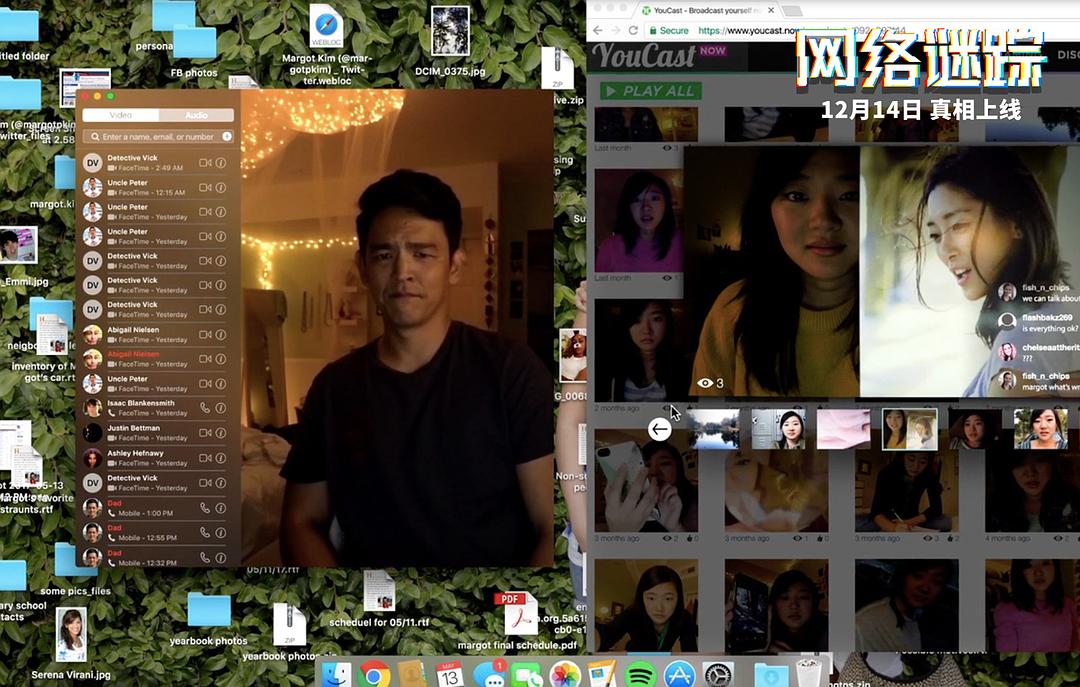The image size is (1080, 687).
Task: Click the FaceTime name search field
Action: tap(152, 137)
